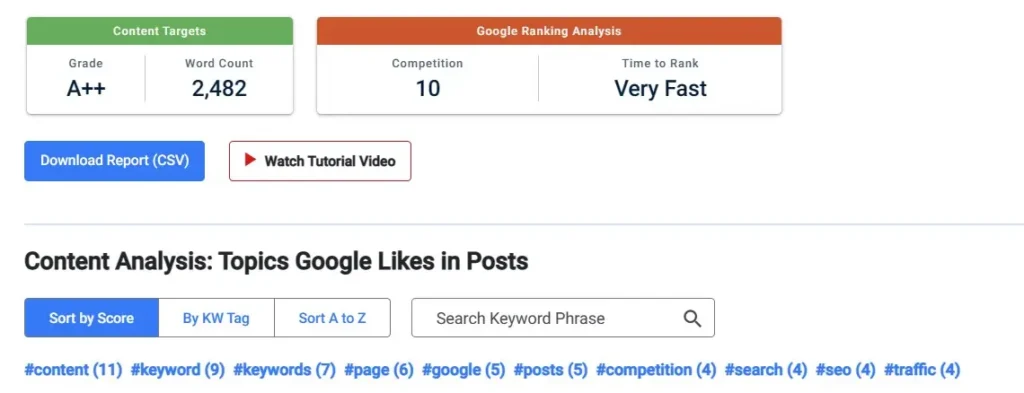
Task: Click the Content Targets green header
Action: [x=159, y=31]
